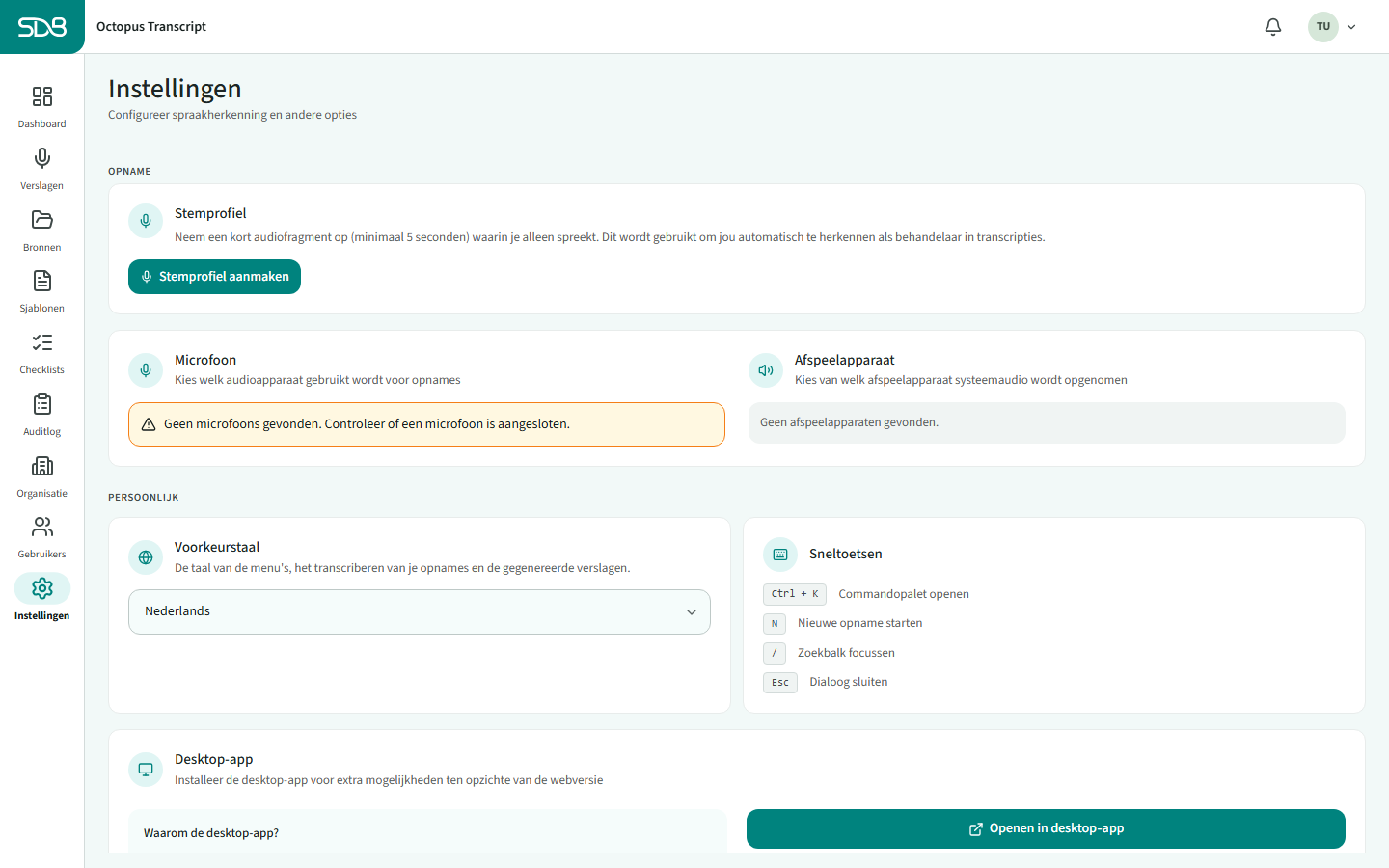1389x868 pixels.
Task: Go to Verslagen microphone icon
Action: (x=42, y=158)
